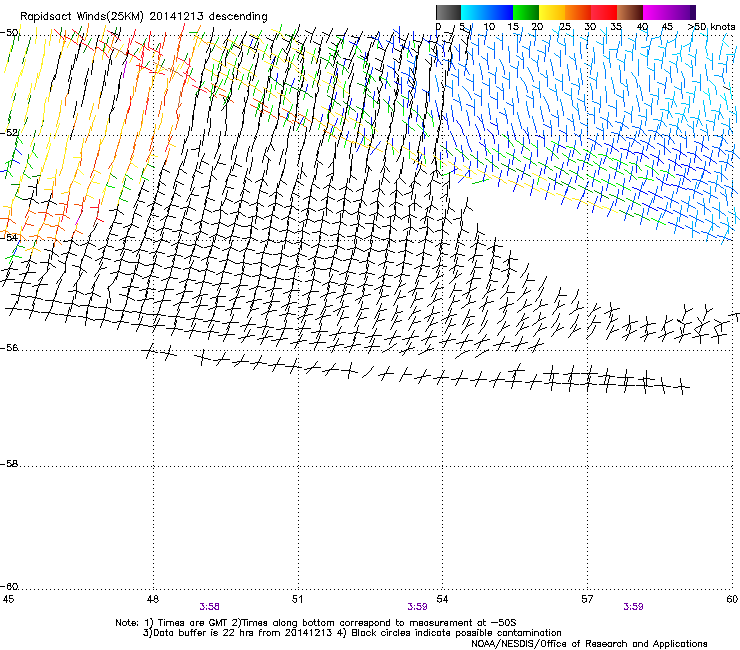
Task: Click the longitude label '51'
Action: (297, 599)
